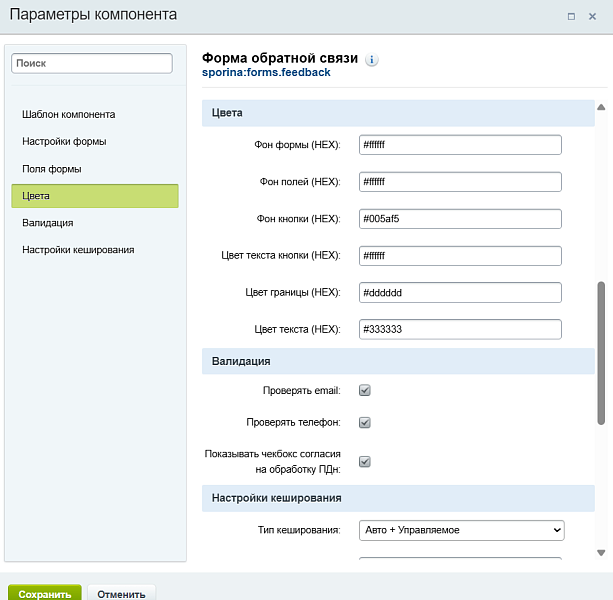
Task: Toggle the Проверять email checkbox
Action: pos(365,390)
